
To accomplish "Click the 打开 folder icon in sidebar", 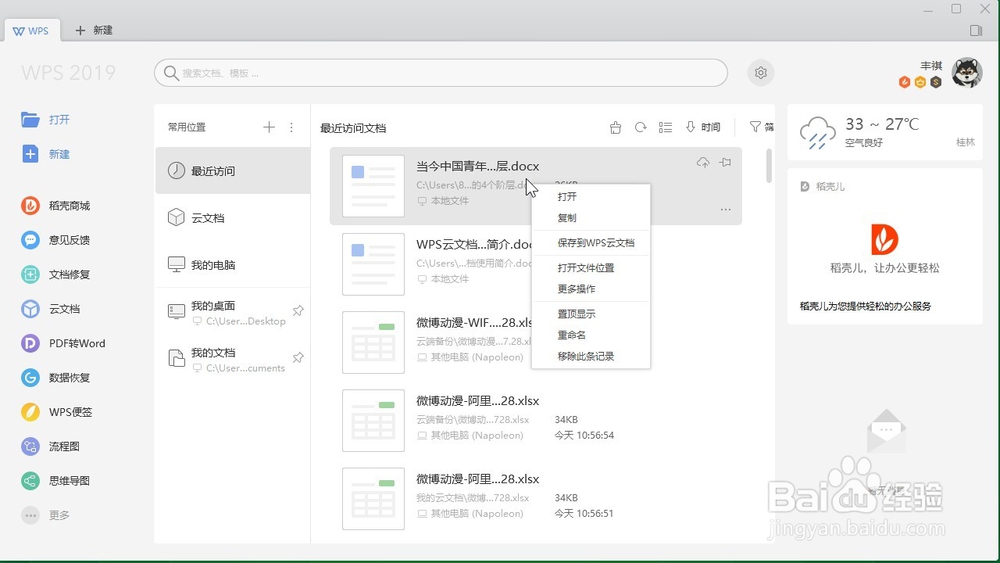I will click(x=30, y=119).
